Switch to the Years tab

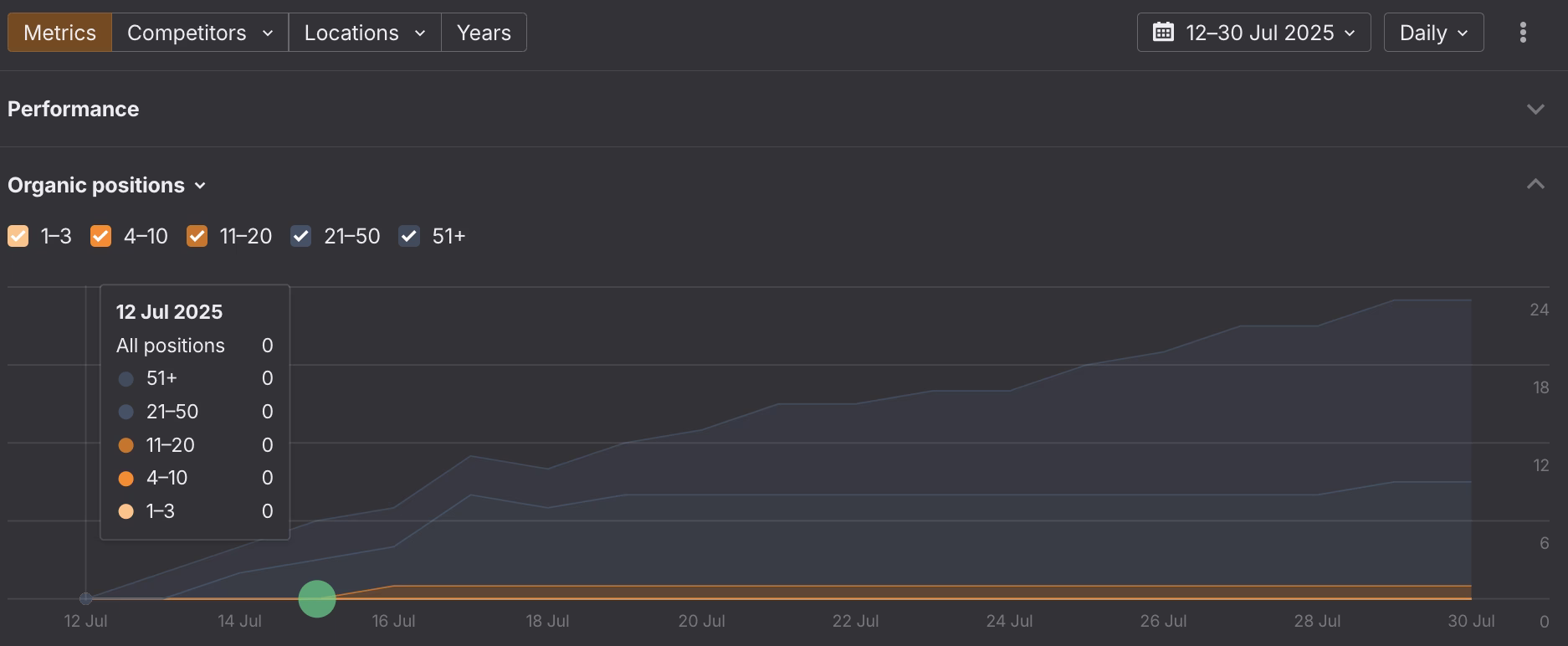point(484,33)
